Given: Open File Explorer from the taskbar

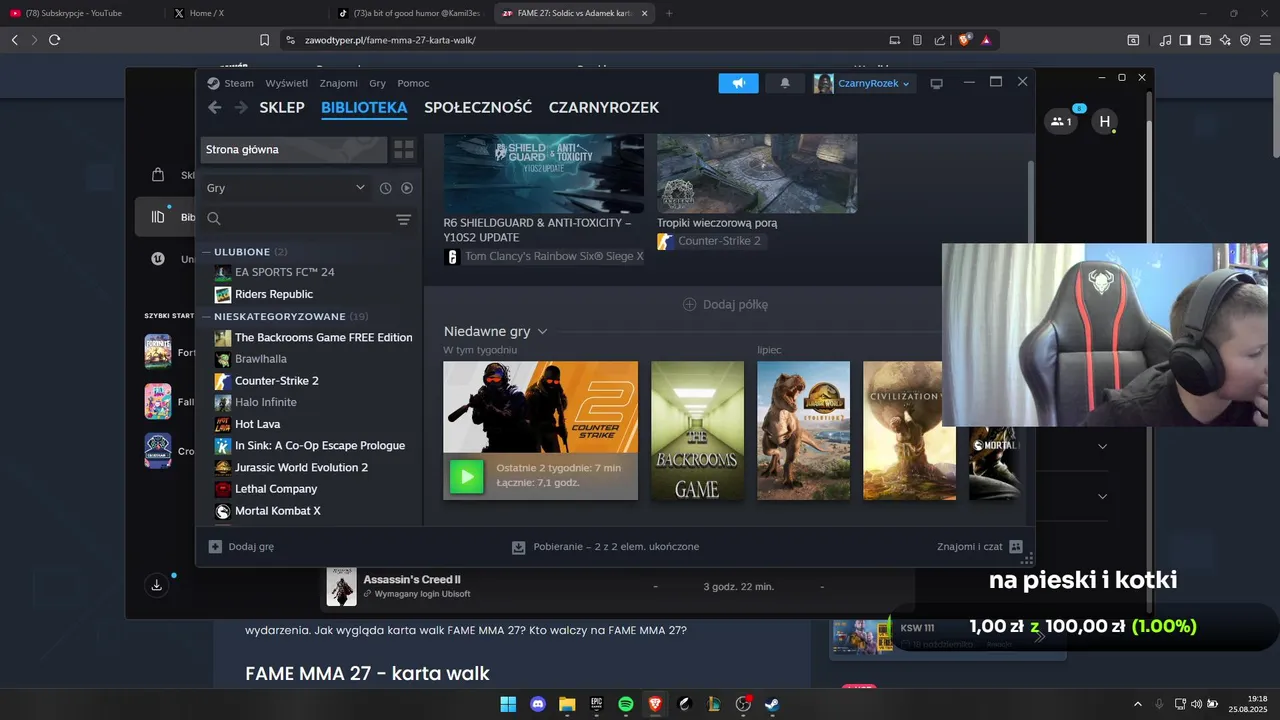Looking at the screenshot, I should tap(567, 704).
